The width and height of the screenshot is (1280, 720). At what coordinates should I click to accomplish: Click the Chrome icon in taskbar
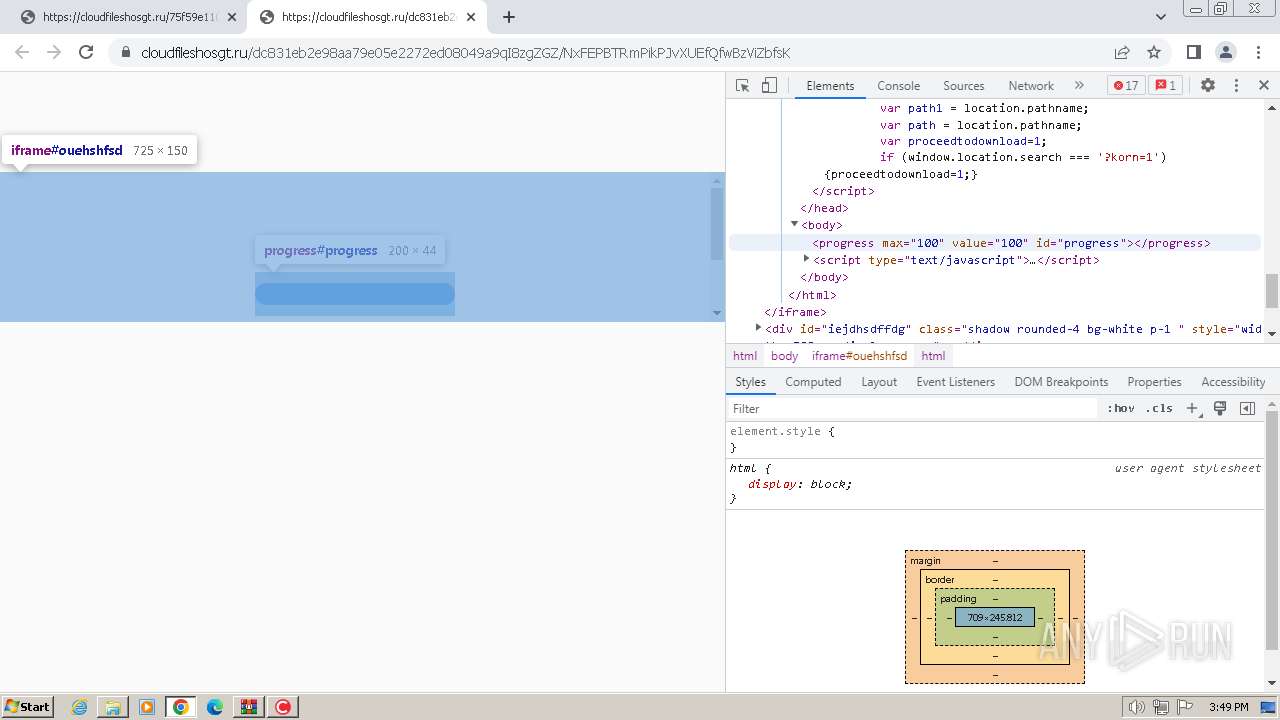[181, 707]
